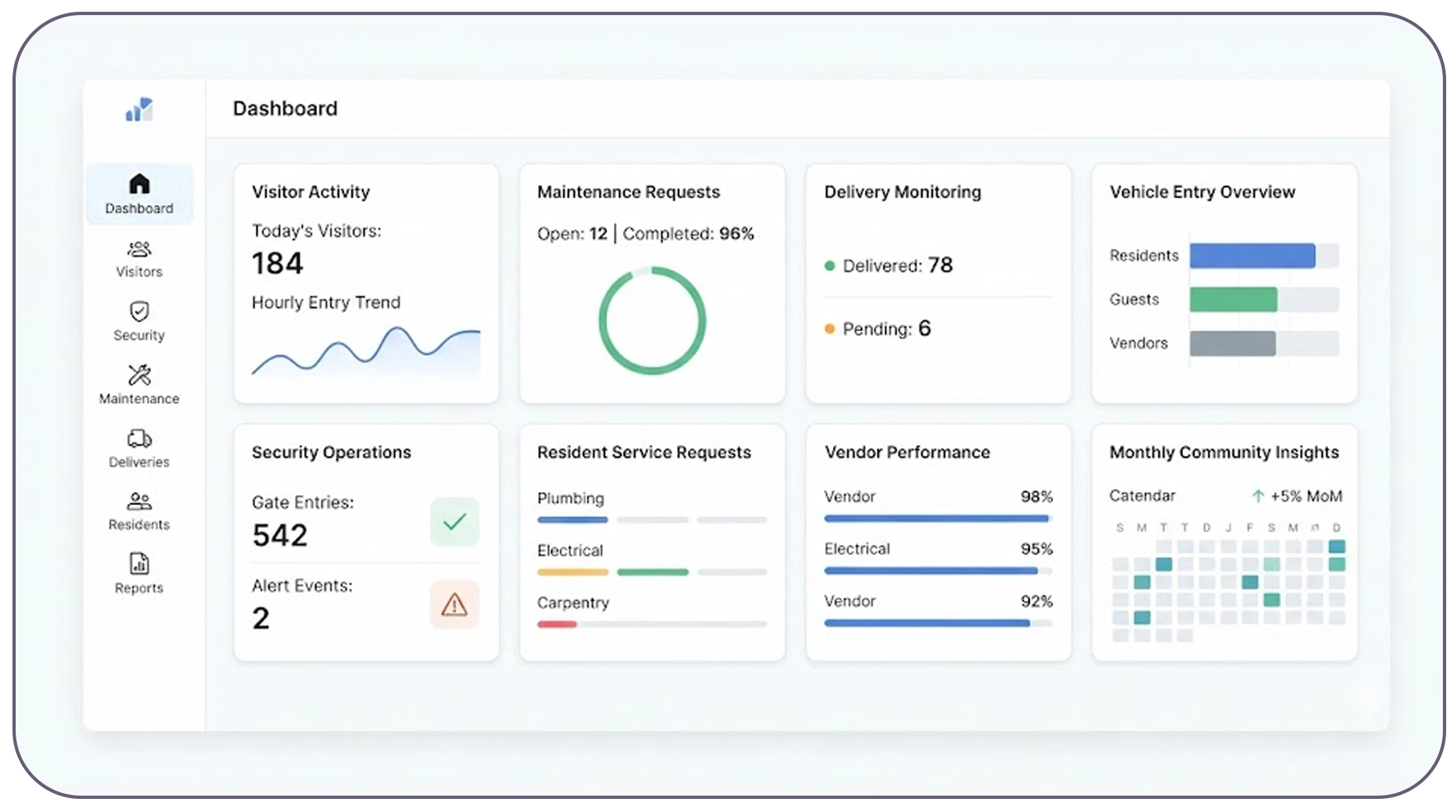Click the app logo in the sidebar

tap(139, 109)
